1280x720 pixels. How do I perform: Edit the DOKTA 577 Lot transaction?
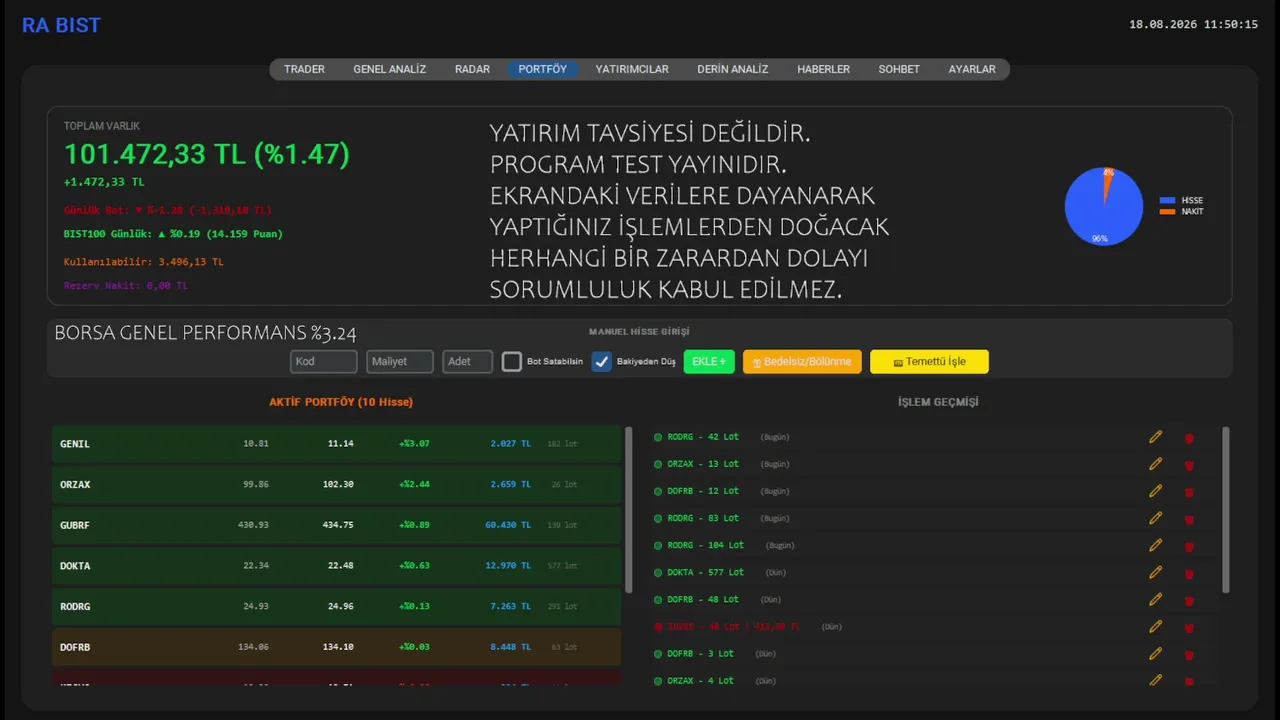[1155, 572]
